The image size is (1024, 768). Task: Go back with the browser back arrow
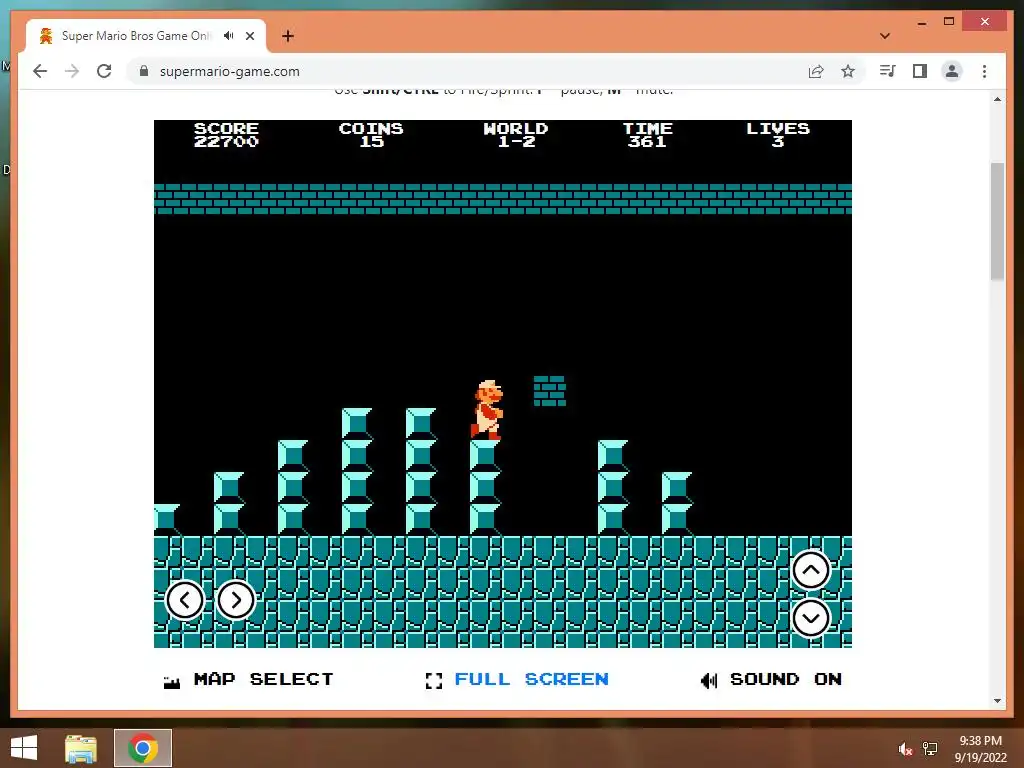tap(40, 71)
